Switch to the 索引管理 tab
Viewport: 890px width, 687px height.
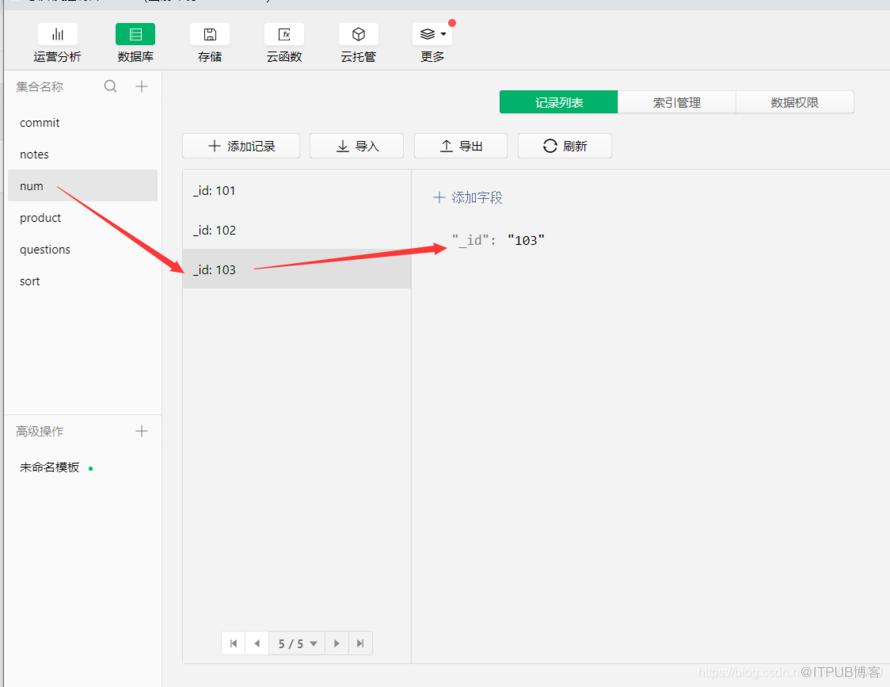coord(677,102)
